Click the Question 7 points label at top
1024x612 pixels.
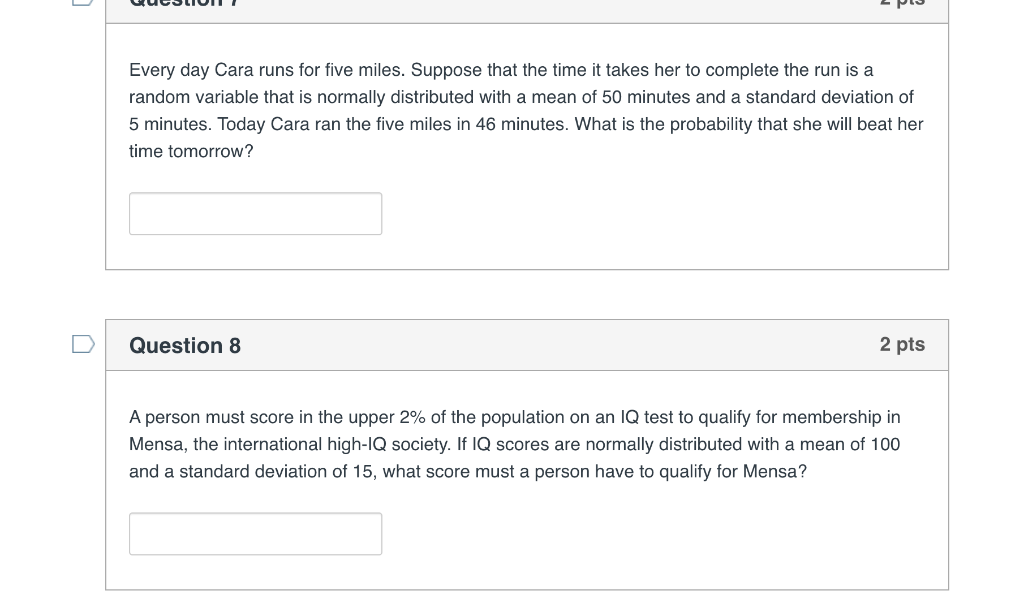coord(902,3)
